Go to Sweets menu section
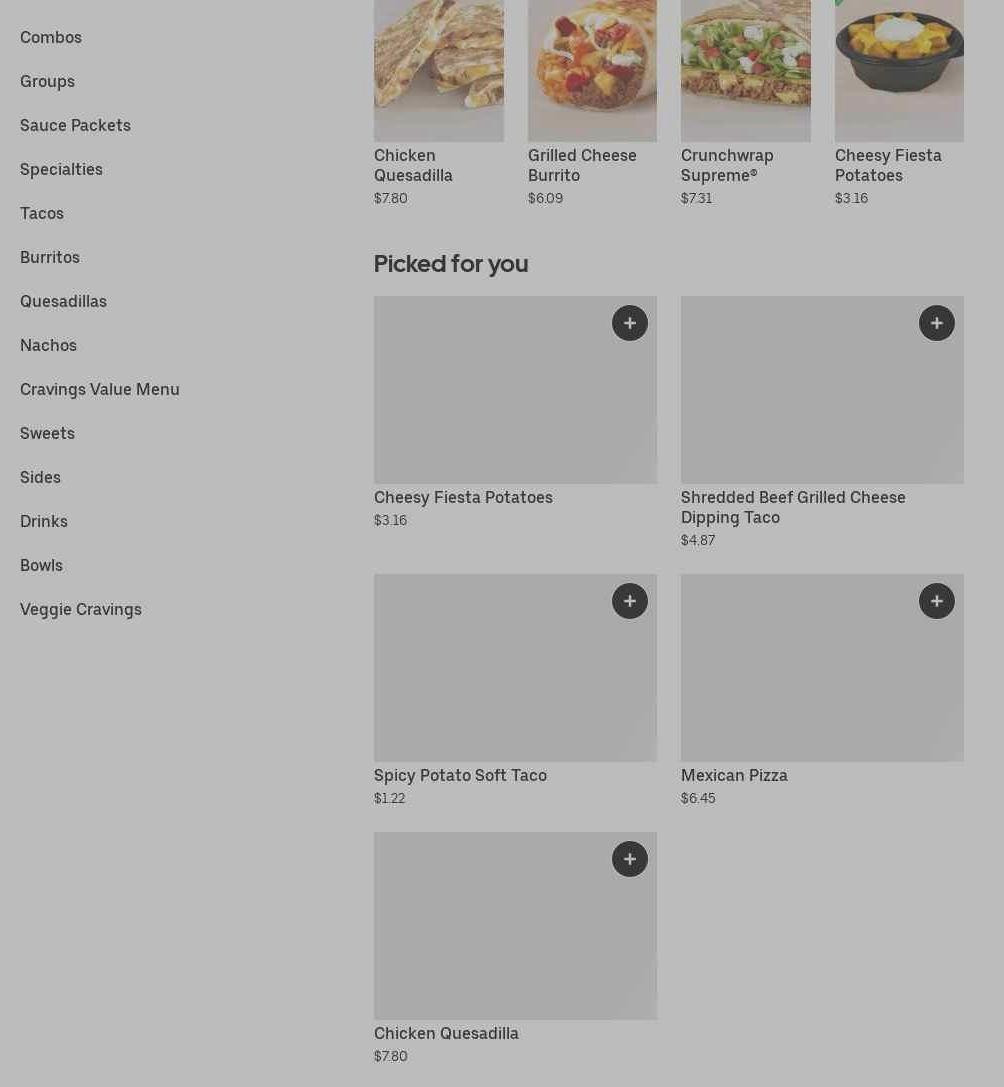This screenshot has width=1004, height=1087. pos(47,433)
